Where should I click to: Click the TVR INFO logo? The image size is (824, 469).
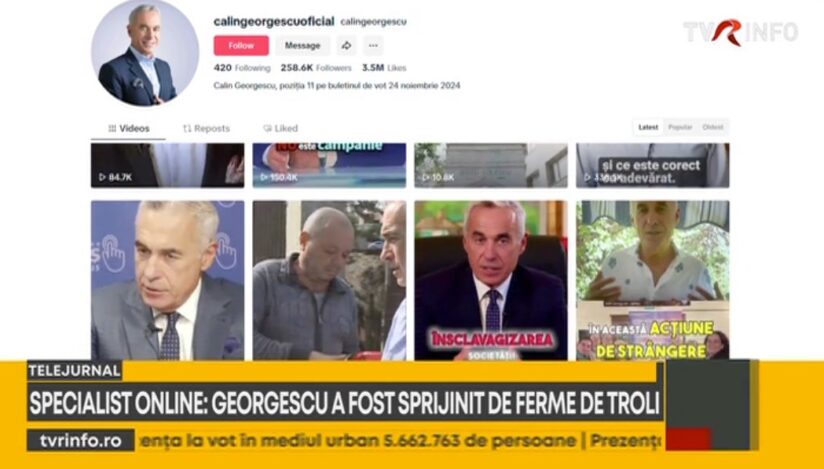pos(740,32)
